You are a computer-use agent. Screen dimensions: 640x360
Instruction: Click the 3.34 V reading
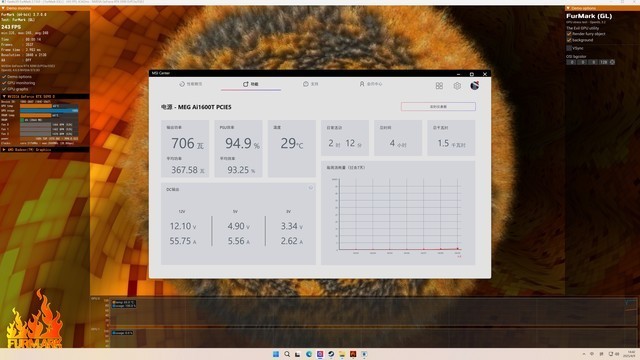[291, 226]
